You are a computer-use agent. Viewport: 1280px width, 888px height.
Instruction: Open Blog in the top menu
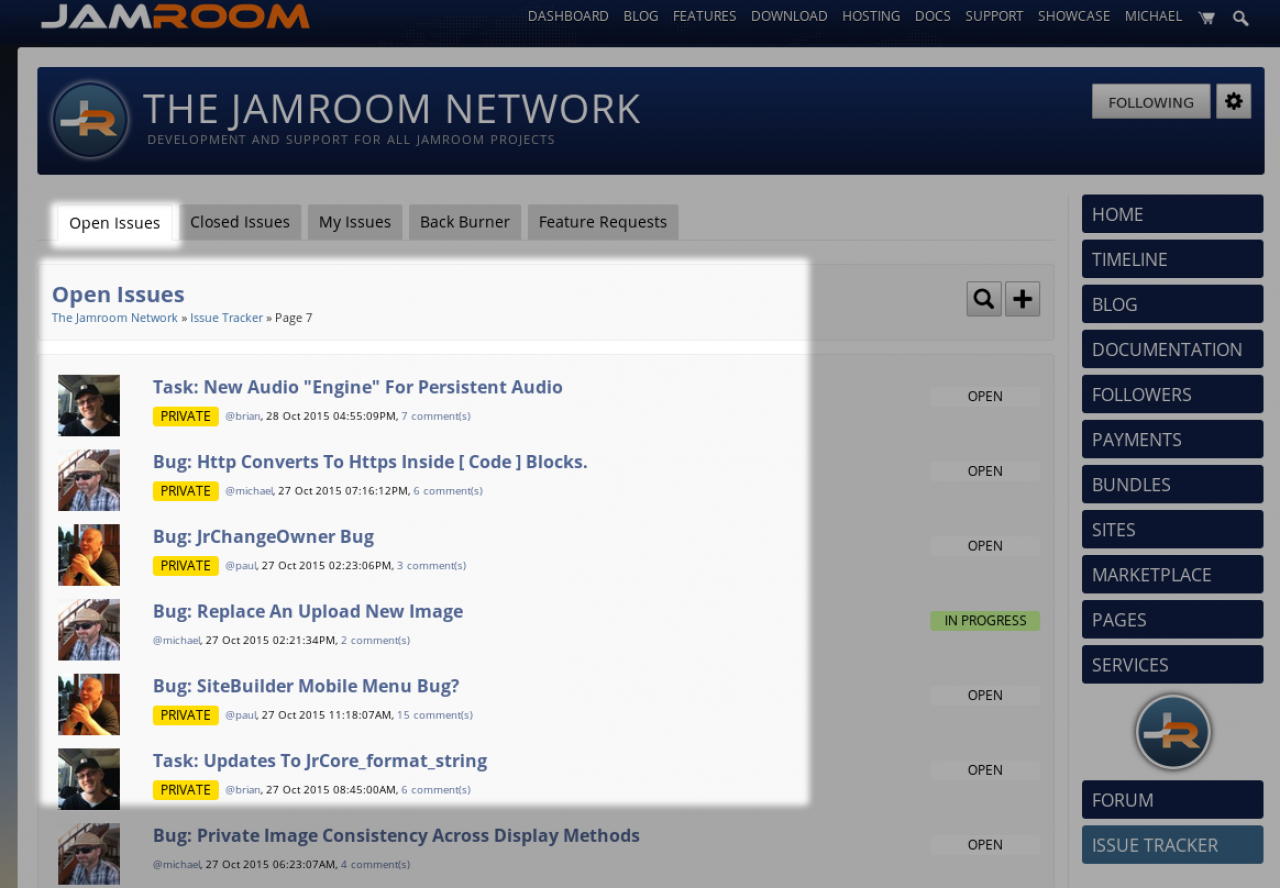coord(641,16)
